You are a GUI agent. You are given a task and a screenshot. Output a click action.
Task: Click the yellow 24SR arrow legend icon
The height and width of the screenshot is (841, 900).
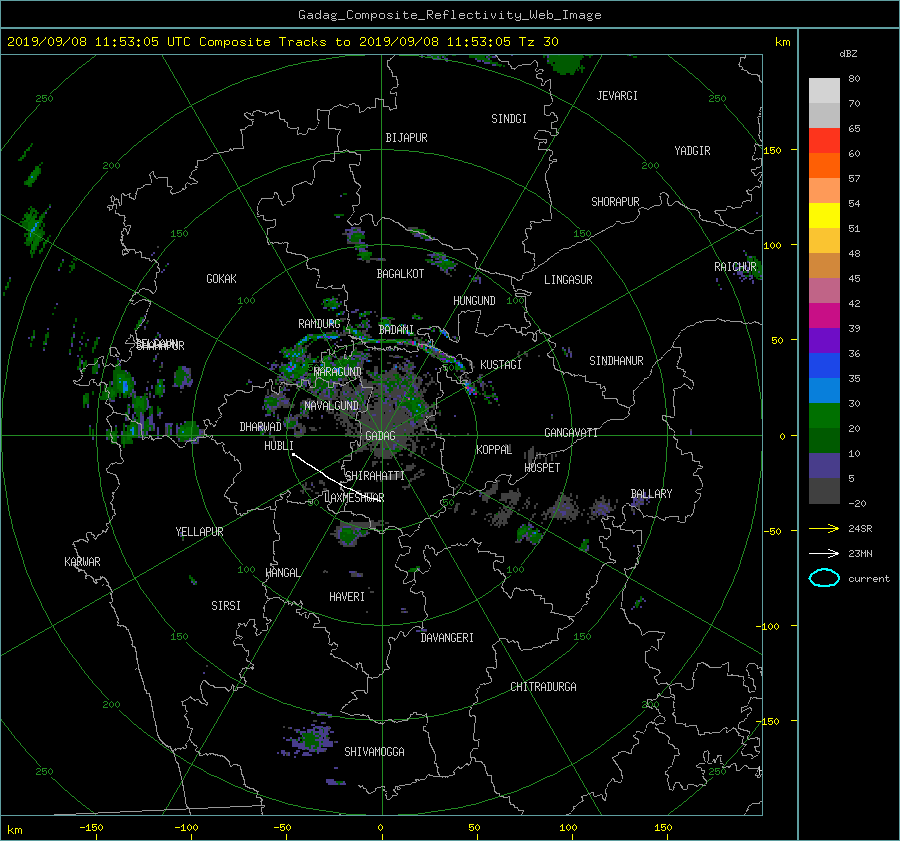point(824,528)
